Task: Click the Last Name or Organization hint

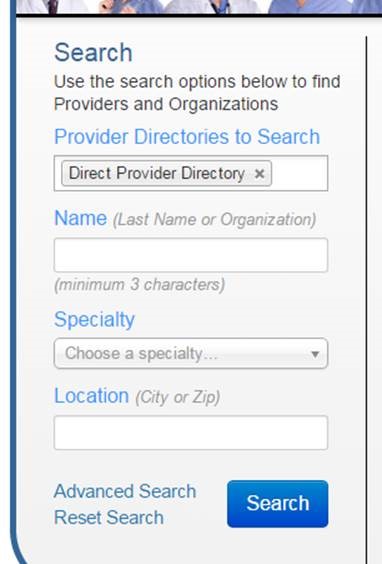Action: [x=214, y=219]
